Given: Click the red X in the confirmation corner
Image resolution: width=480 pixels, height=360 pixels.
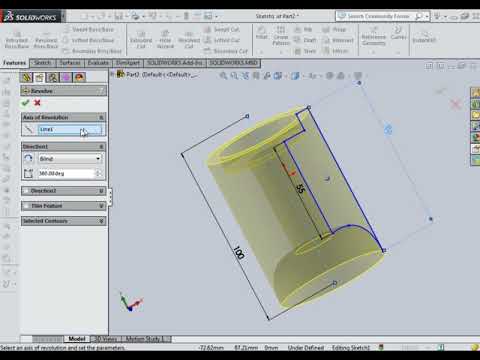Looking at the screenshot, I should [x=456, y=104].
